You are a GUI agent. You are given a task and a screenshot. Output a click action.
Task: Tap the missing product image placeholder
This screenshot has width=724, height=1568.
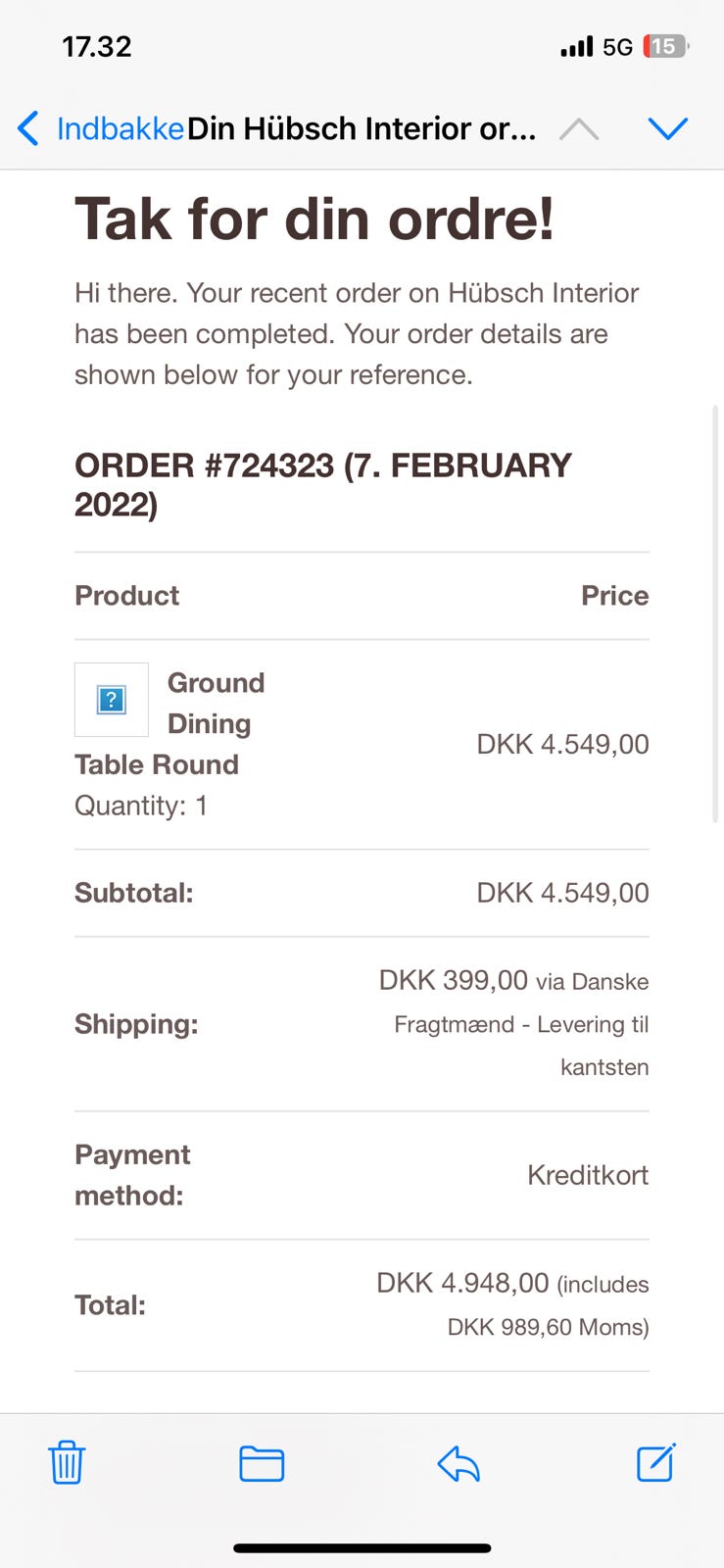click(112, 700)
